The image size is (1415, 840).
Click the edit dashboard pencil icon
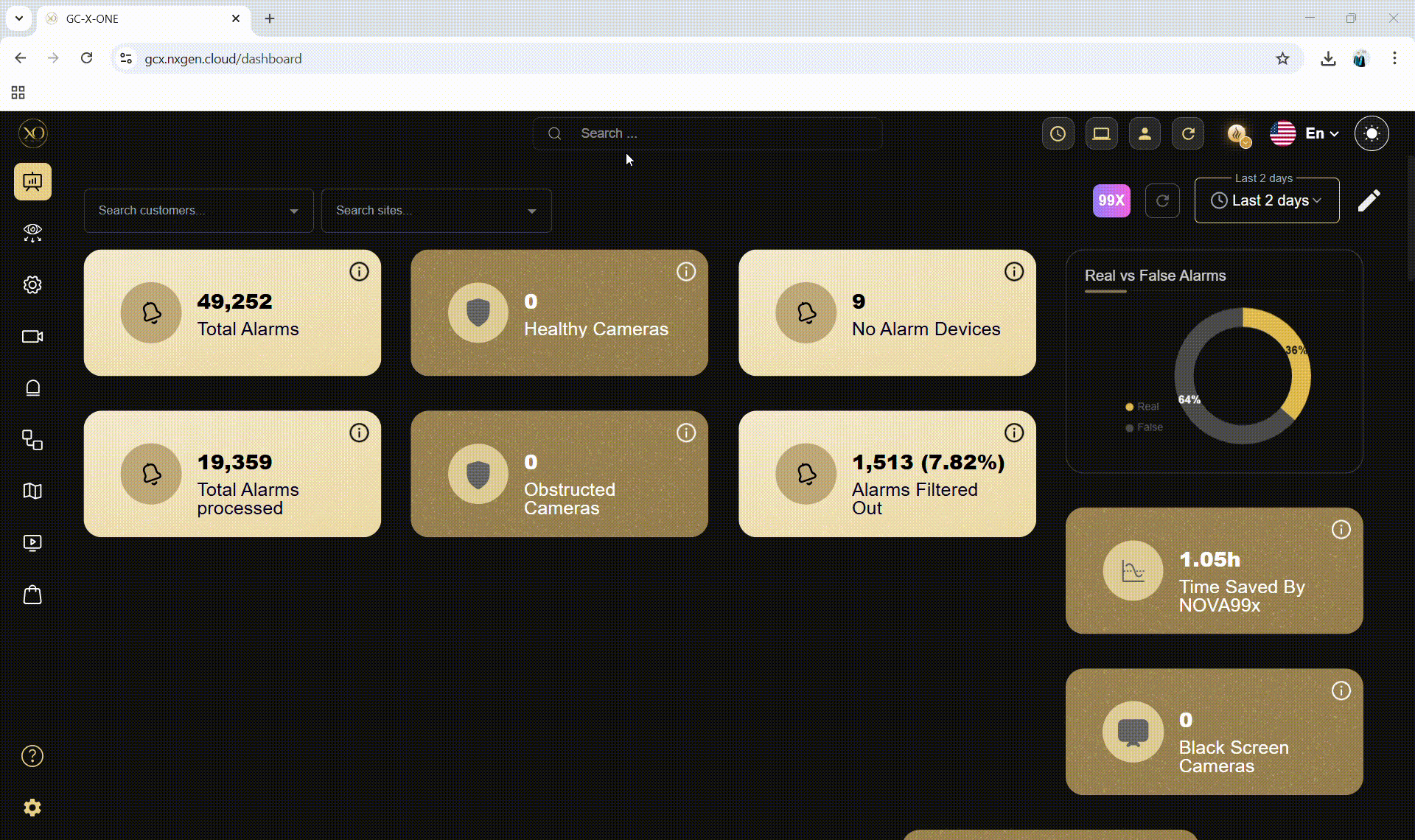[1369, 200]
